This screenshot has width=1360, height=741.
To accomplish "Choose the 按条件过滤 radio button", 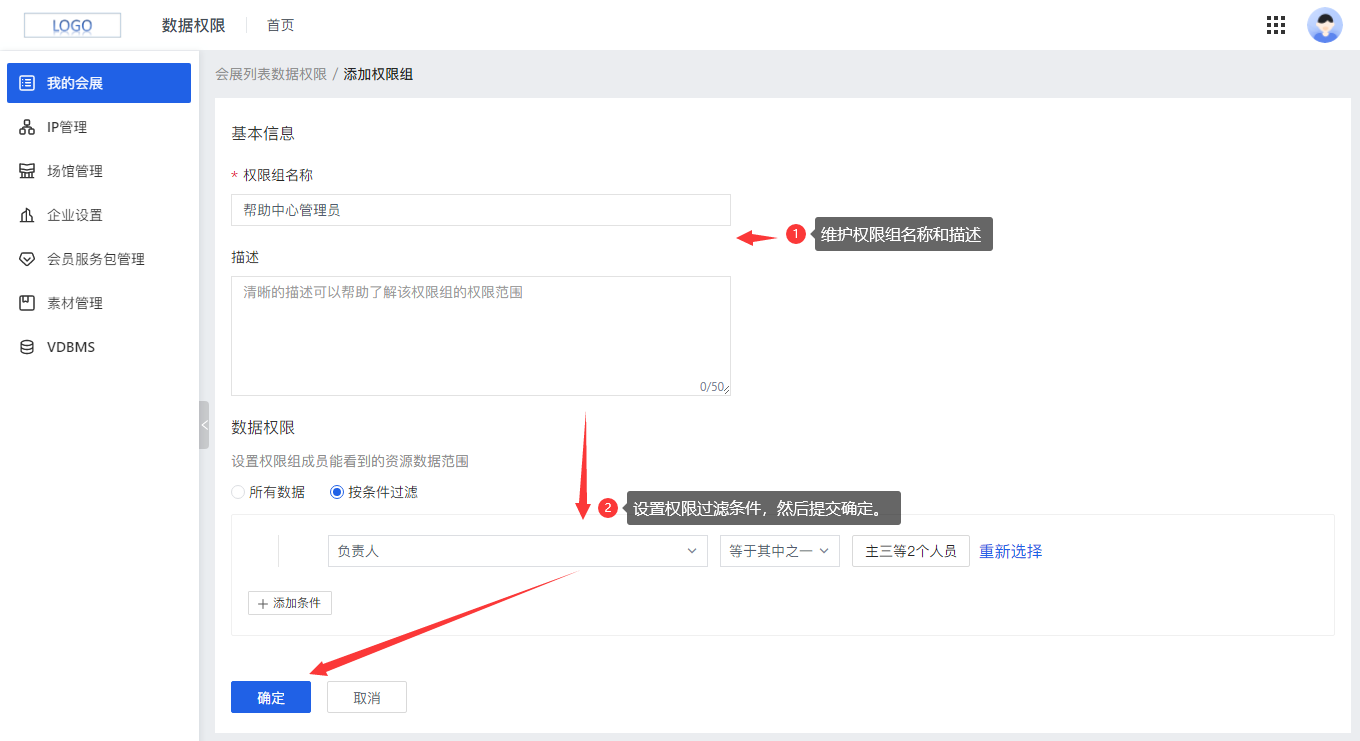I will (x=337, y=491).
